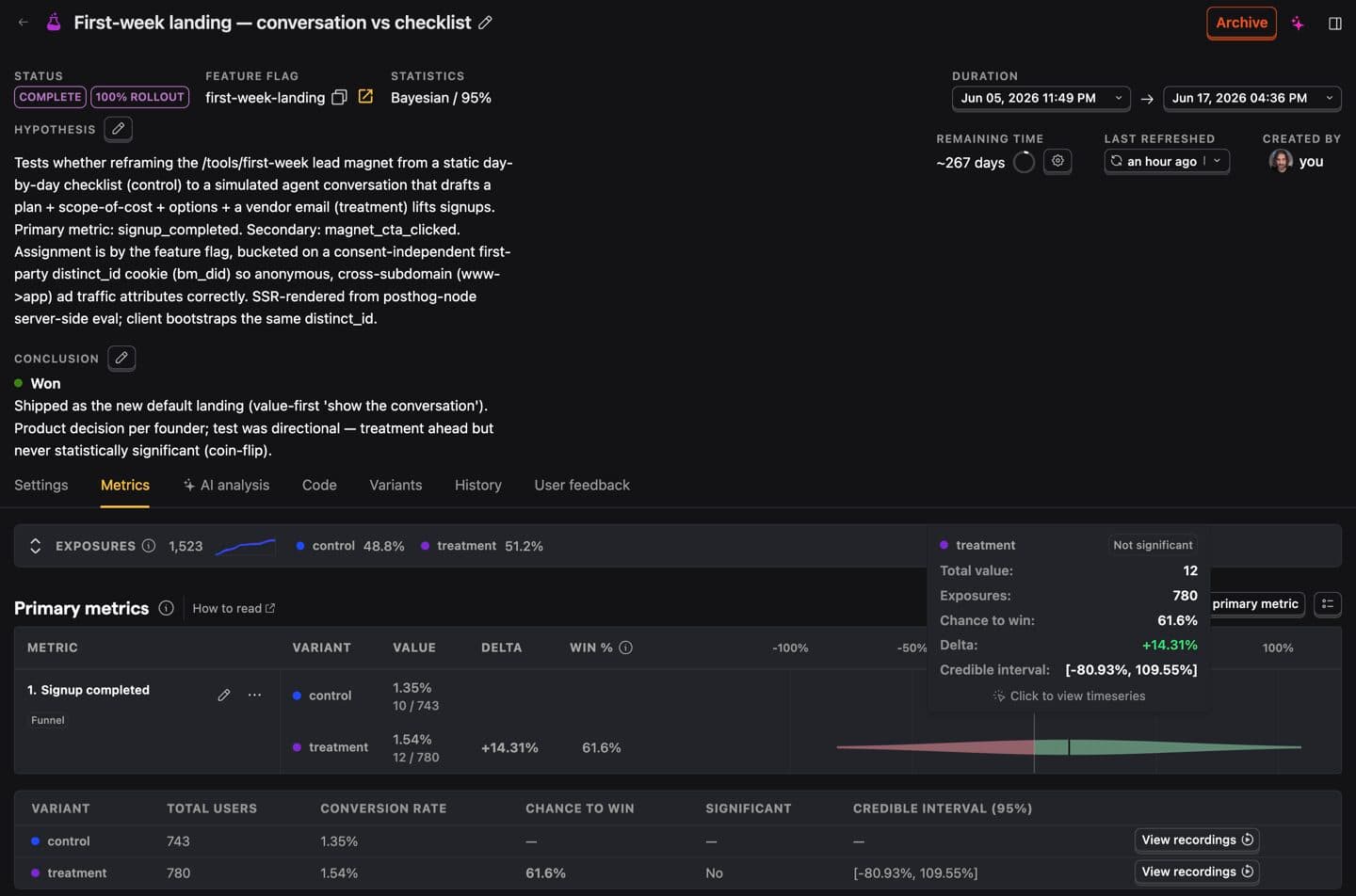Click the Funnel tag under Signup completed
1356x896 pixels.
(47, 720)
